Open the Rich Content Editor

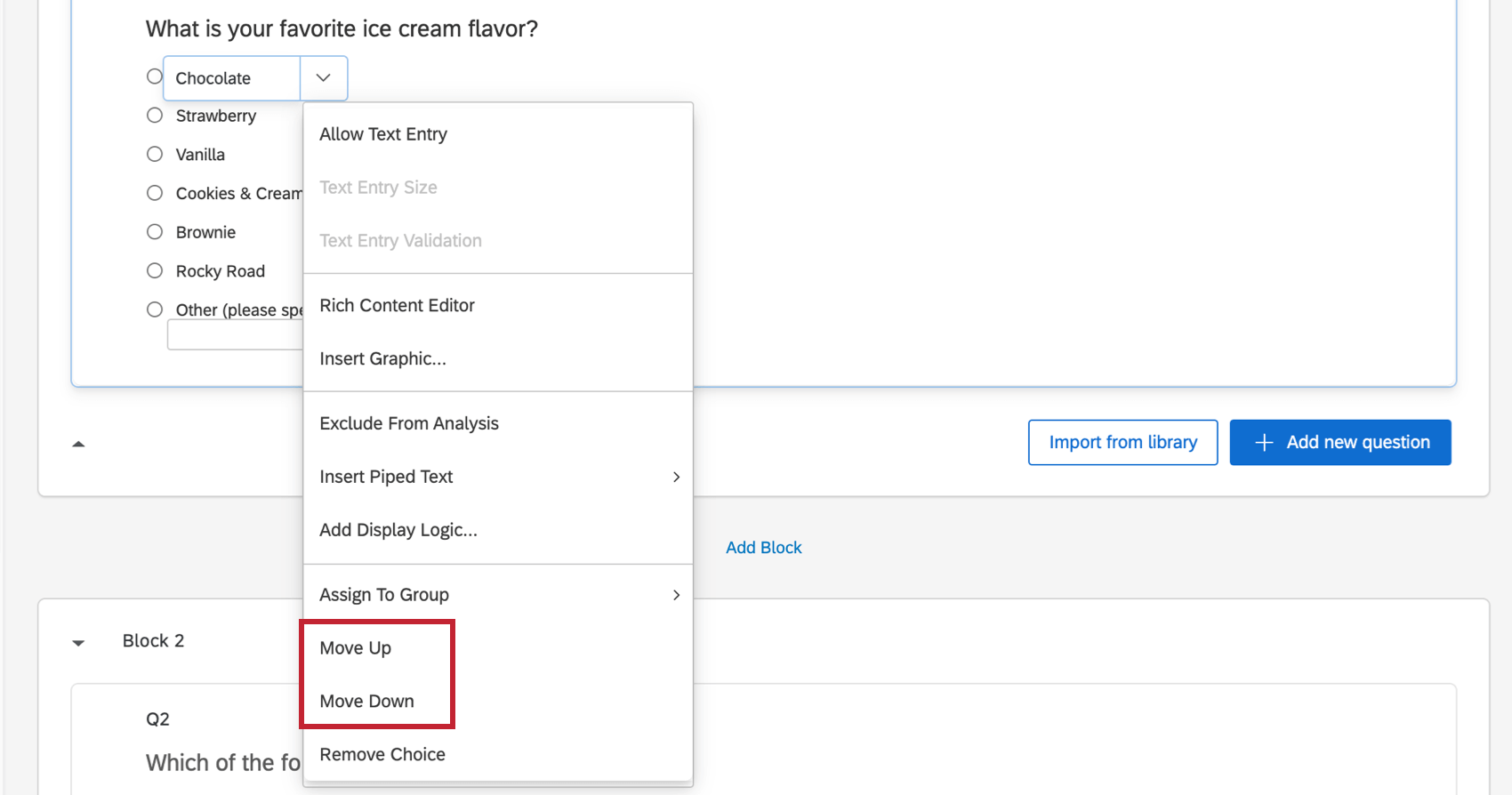tap(397, 306)
